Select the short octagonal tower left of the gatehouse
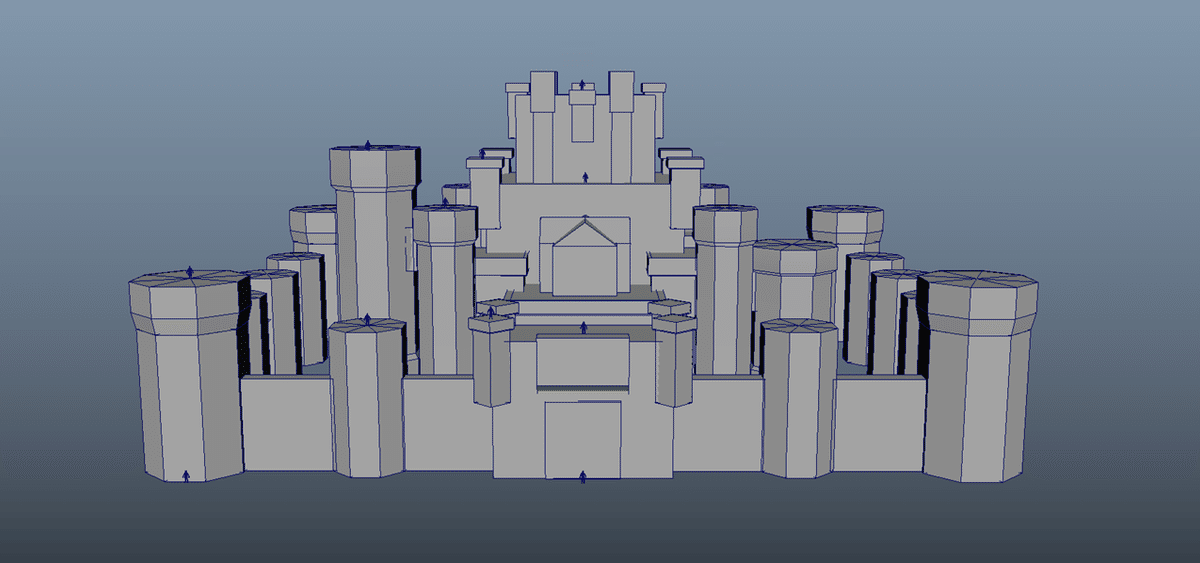 coord(367,397)
